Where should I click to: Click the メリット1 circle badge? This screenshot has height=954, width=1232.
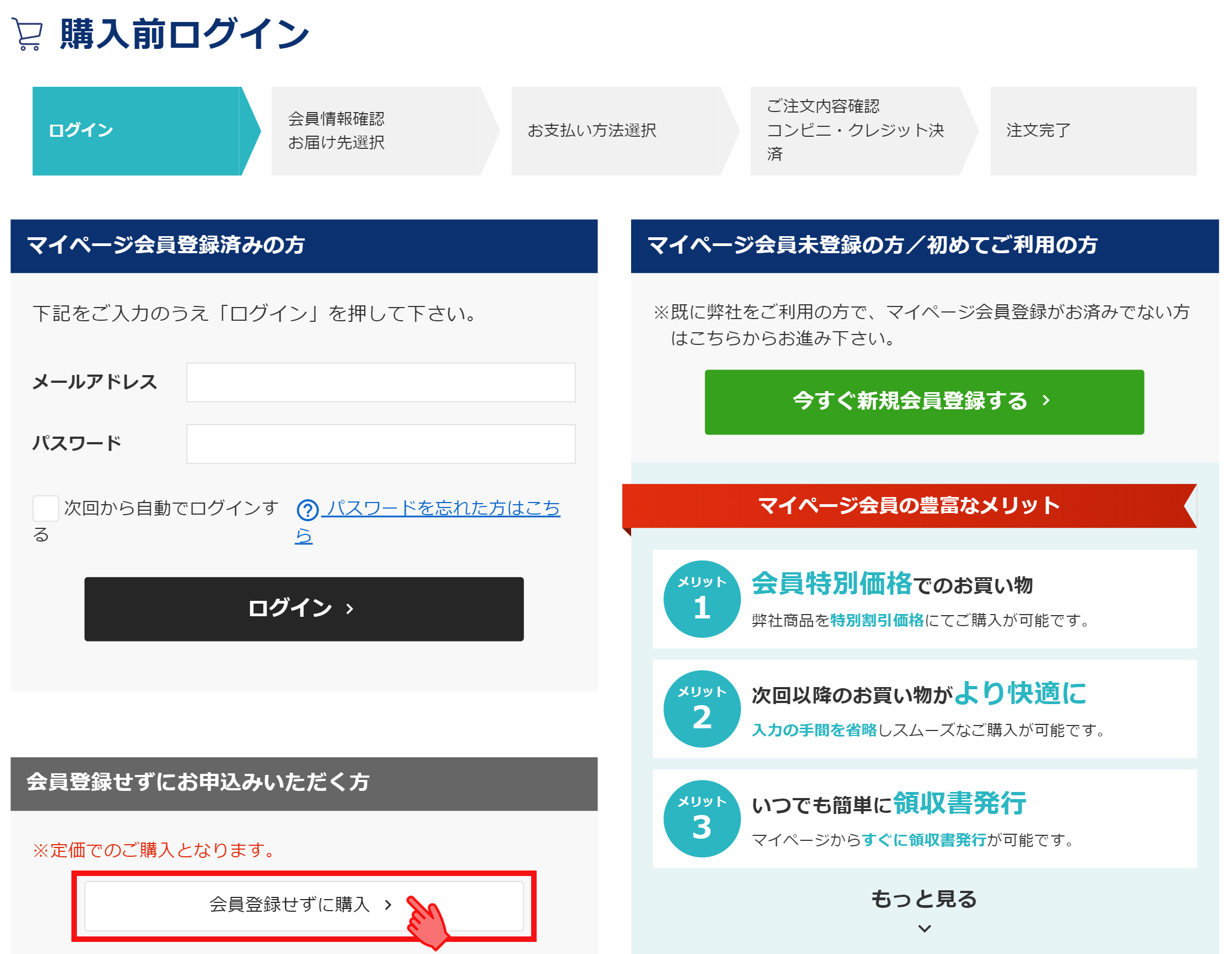coord(701,599)
